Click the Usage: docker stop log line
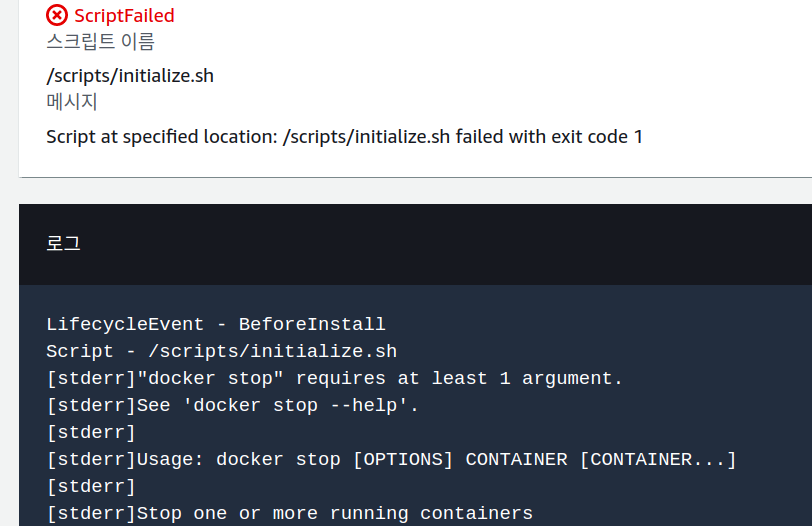 point(391,459)
